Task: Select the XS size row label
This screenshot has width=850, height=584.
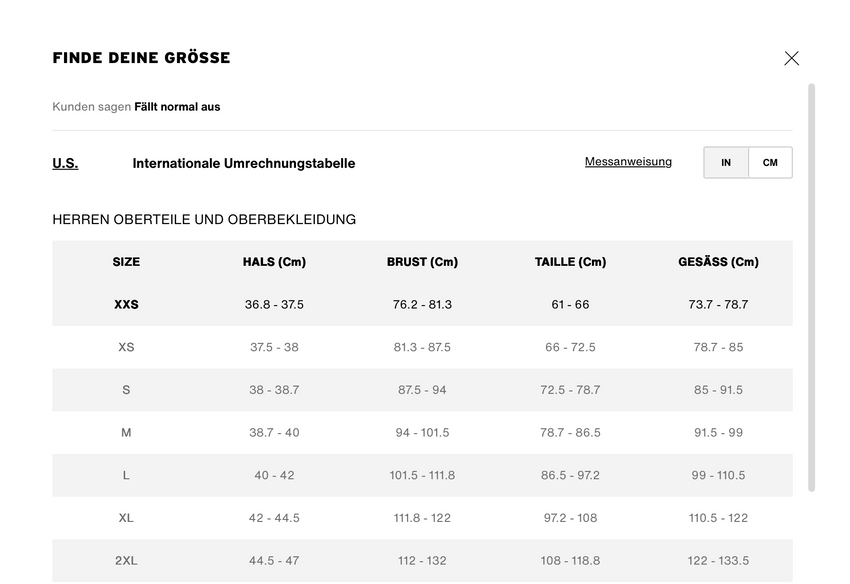Action: 126,347
